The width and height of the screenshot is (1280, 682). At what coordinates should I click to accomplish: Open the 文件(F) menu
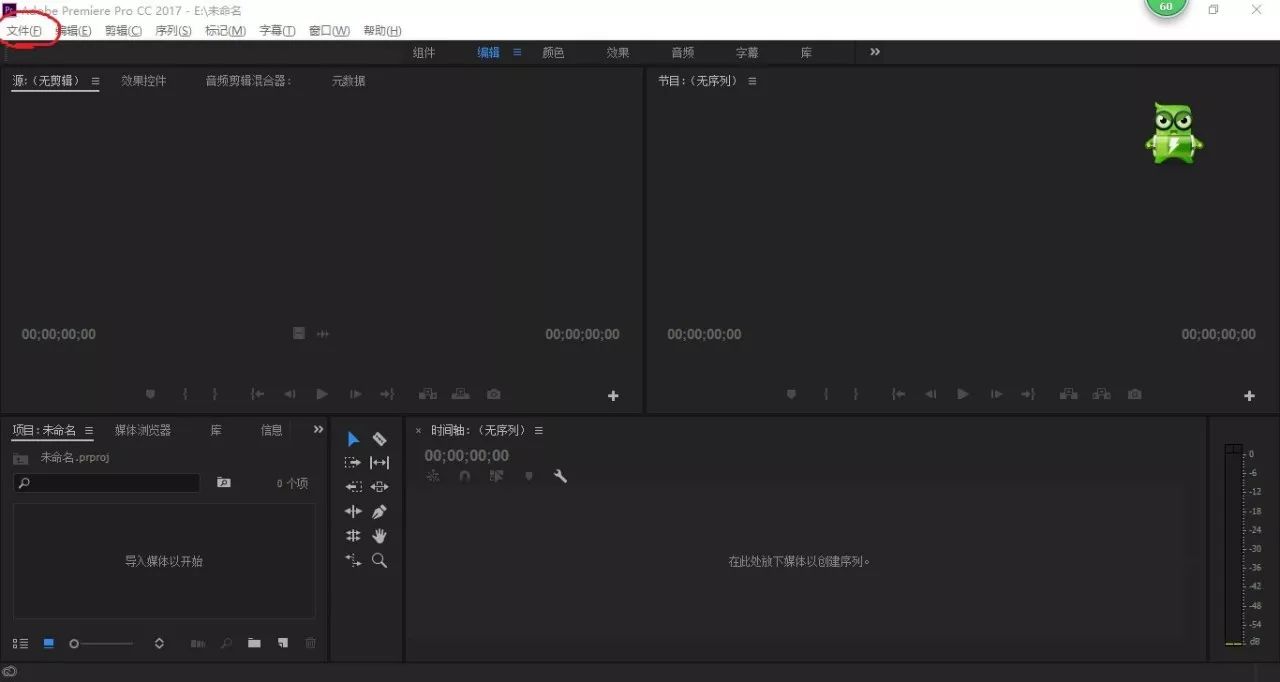click(x=24, y=31)
